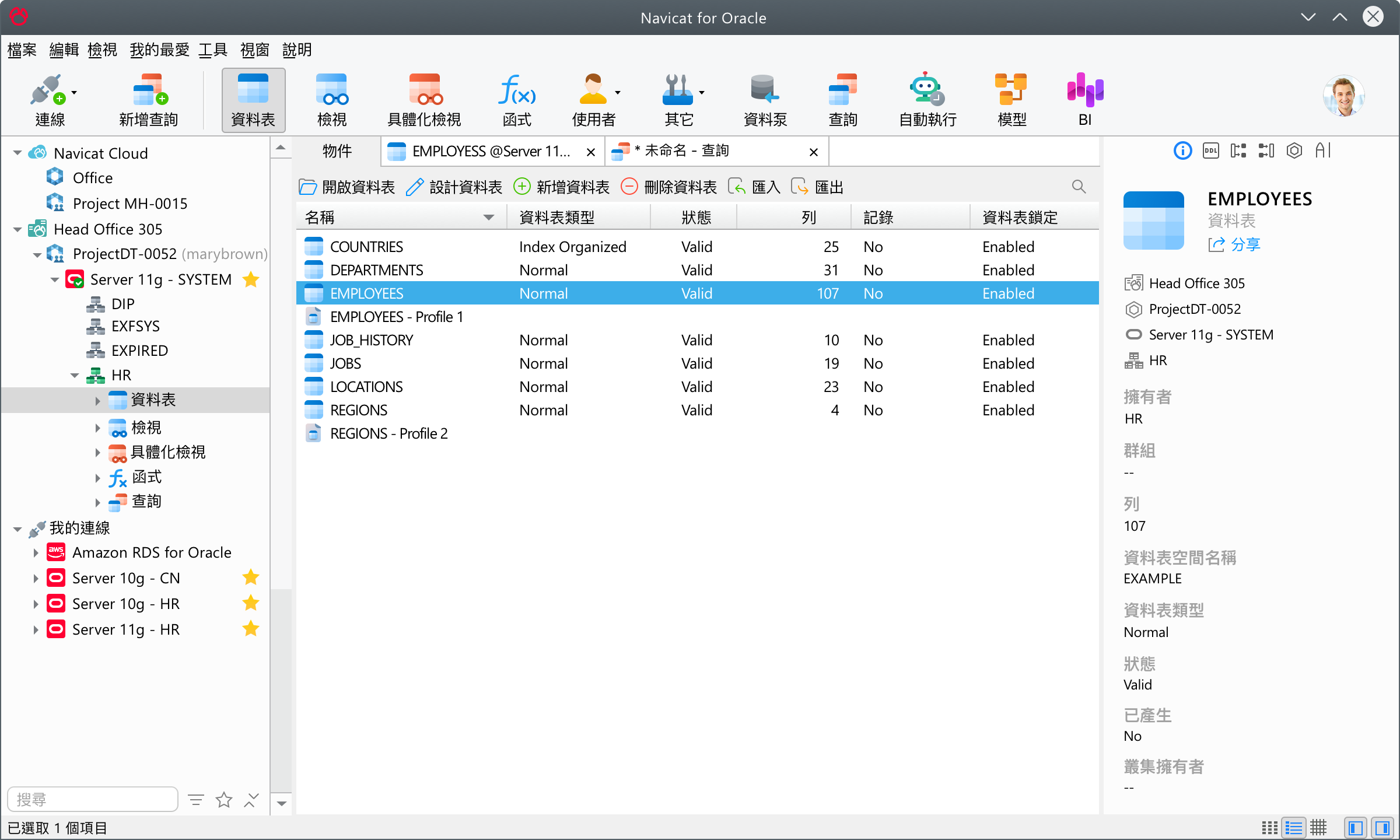Select the JOB_HISTORY table row

pos(698,340)
